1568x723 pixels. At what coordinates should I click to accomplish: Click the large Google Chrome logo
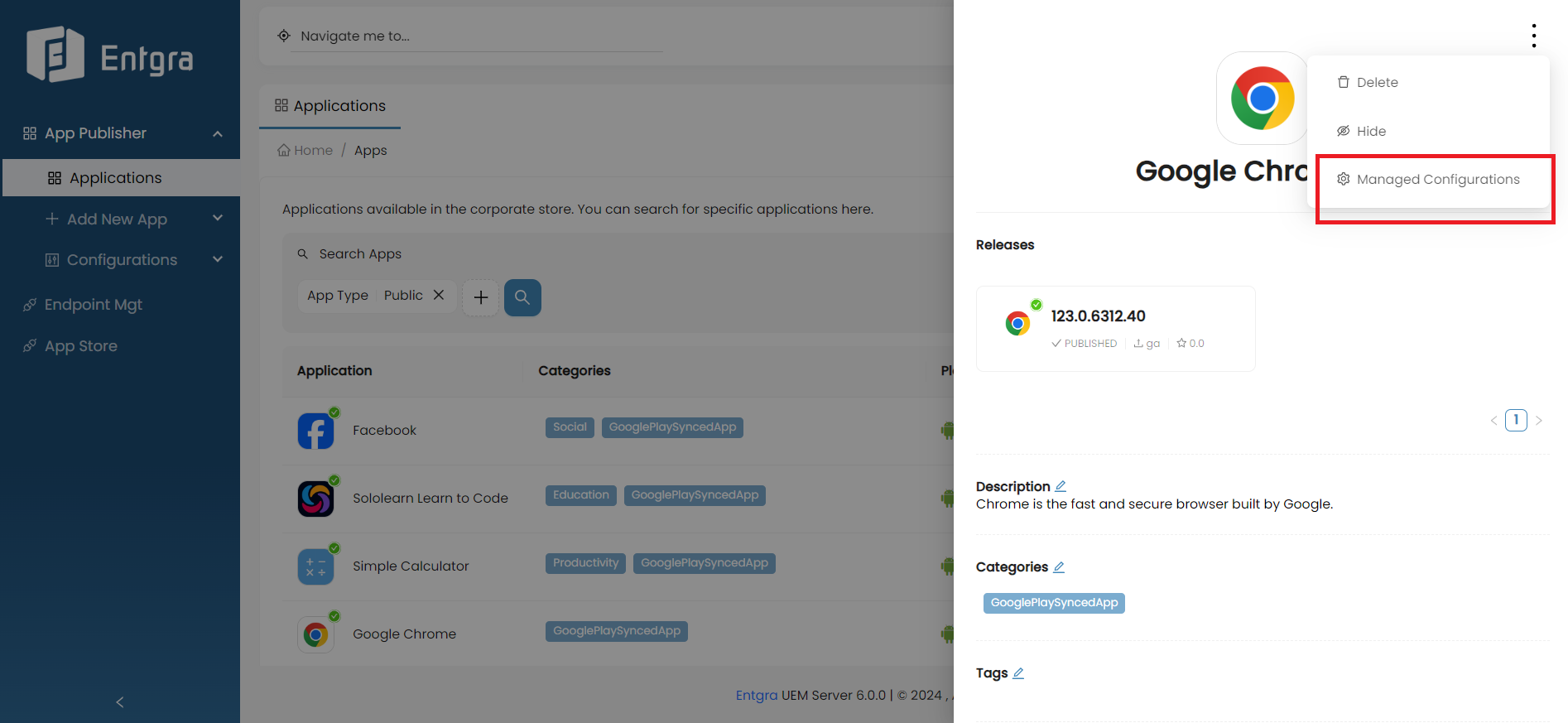(x=1263, y=99)
